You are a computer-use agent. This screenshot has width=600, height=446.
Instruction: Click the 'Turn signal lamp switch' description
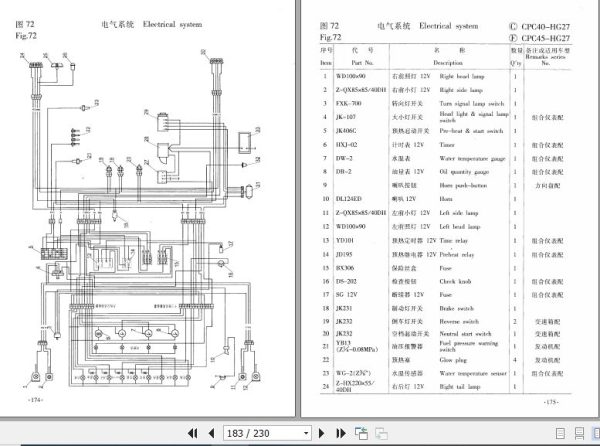[471, 104]
